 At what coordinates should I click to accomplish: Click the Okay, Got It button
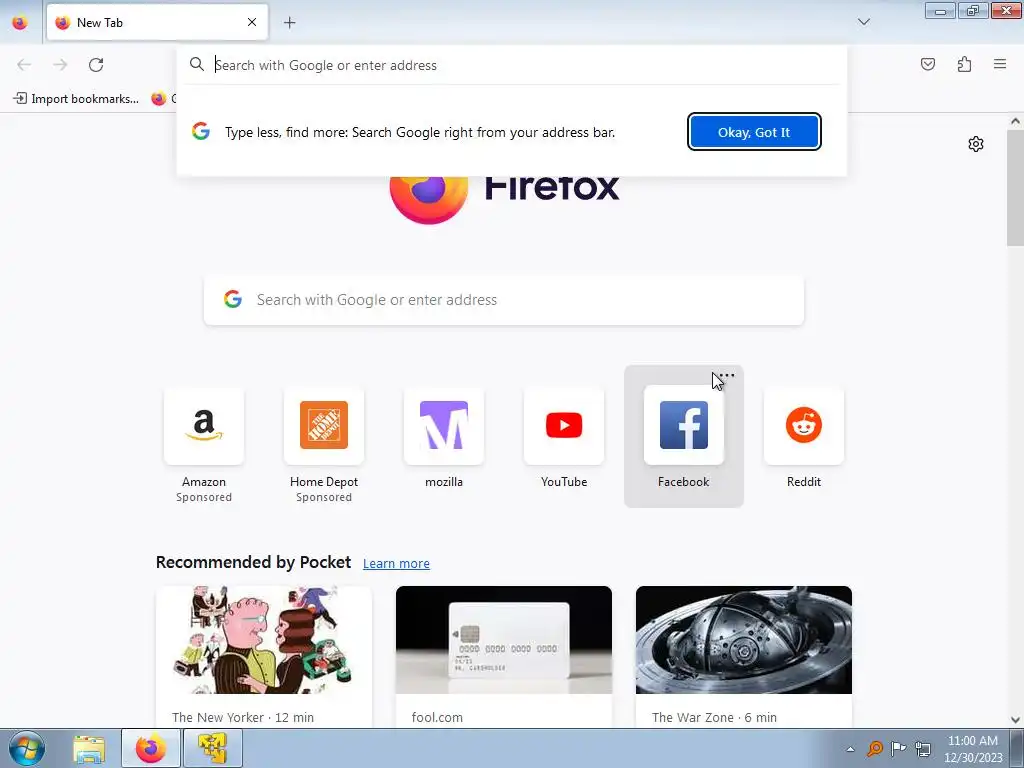tap(754, 132)
